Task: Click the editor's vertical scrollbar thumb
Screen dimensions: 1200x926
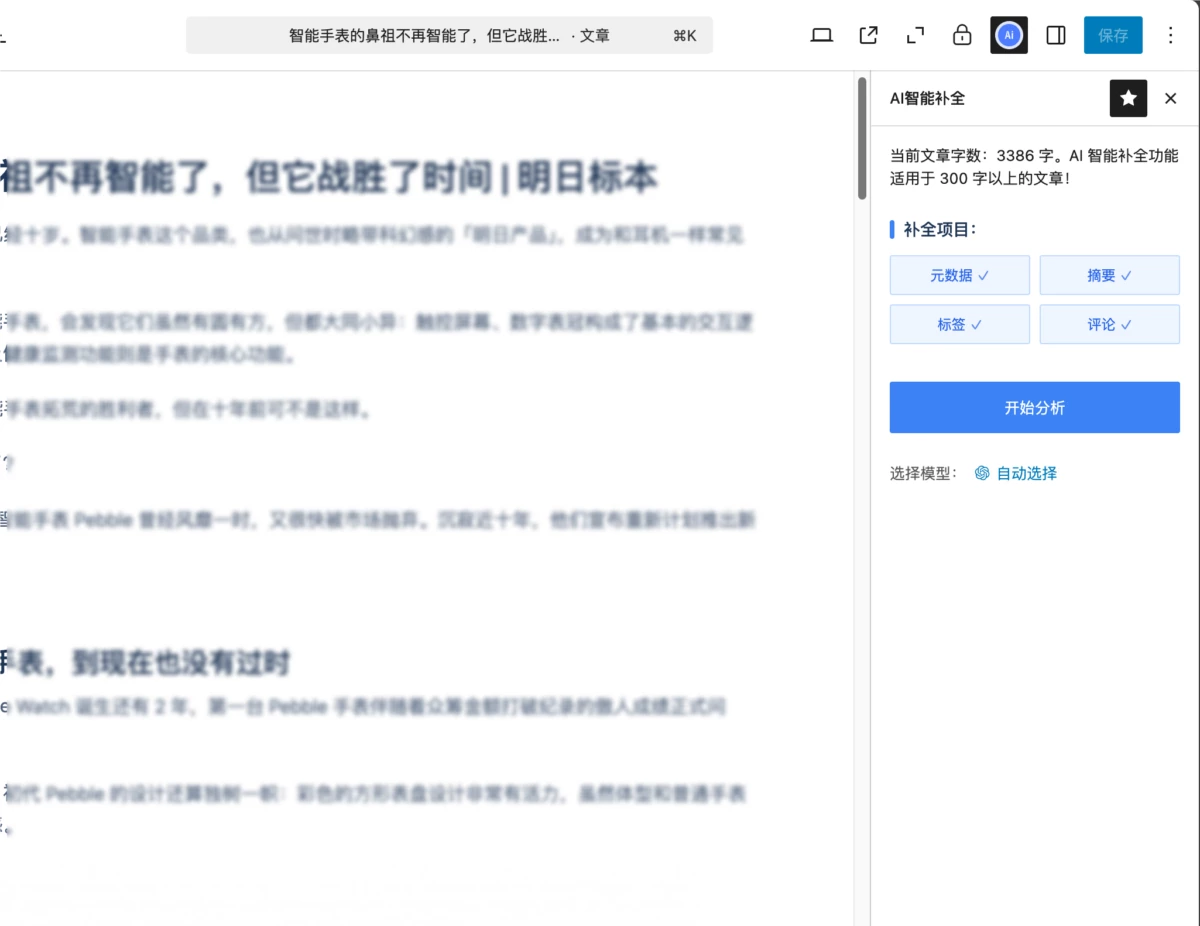Action: pos(862,140)
